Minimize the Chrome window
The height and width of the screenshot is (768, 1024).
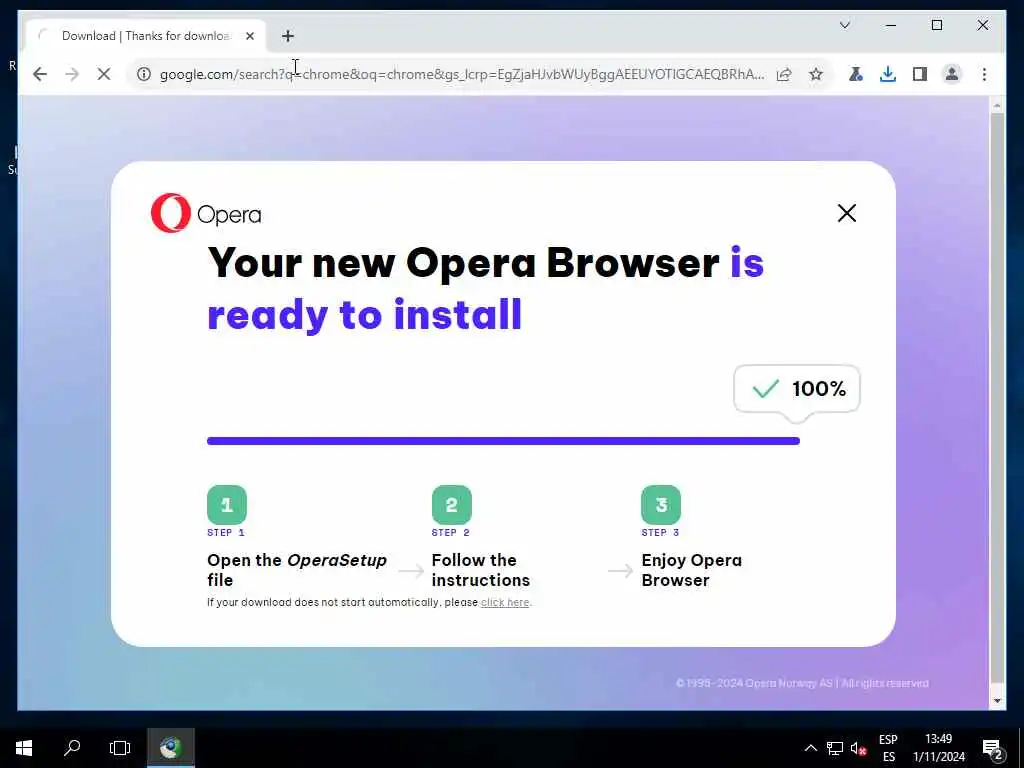[x=891, y=25]
